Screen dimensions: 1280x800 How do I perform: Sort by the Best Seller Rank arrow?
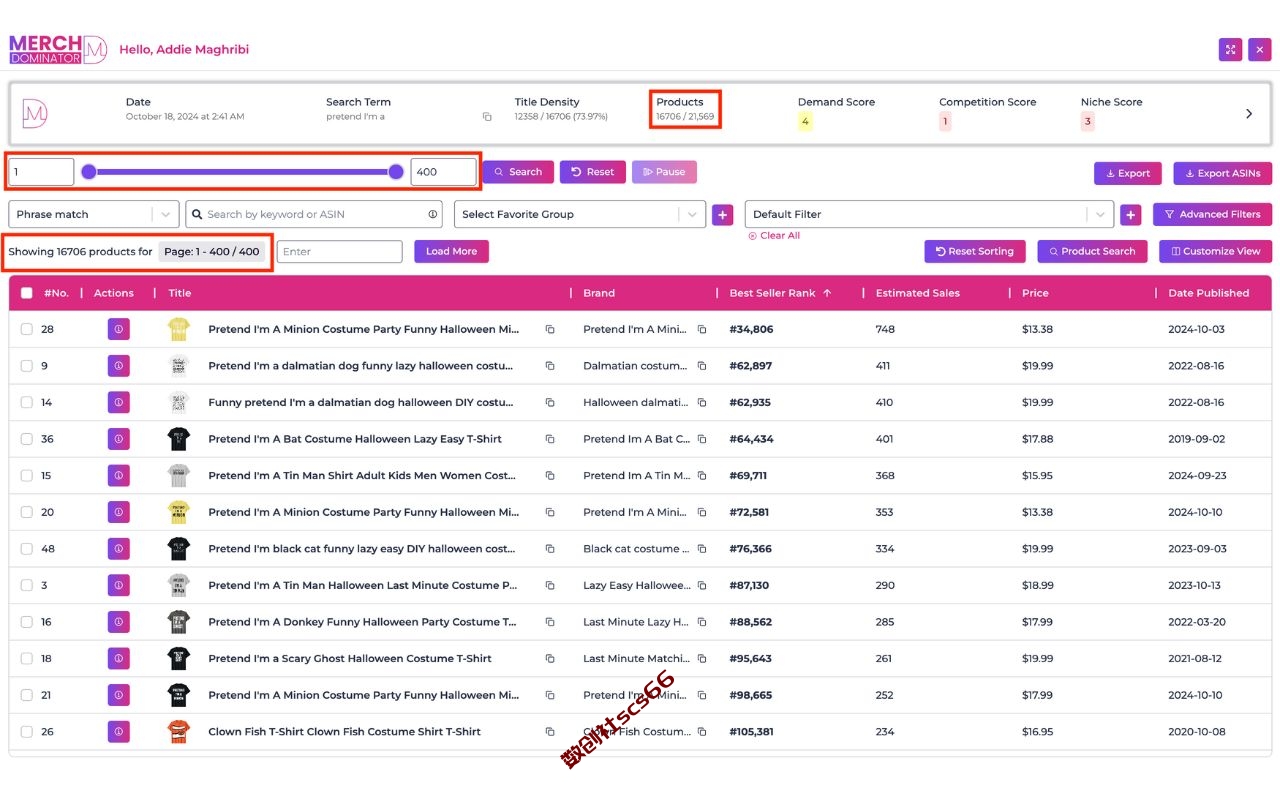[827, 293]
